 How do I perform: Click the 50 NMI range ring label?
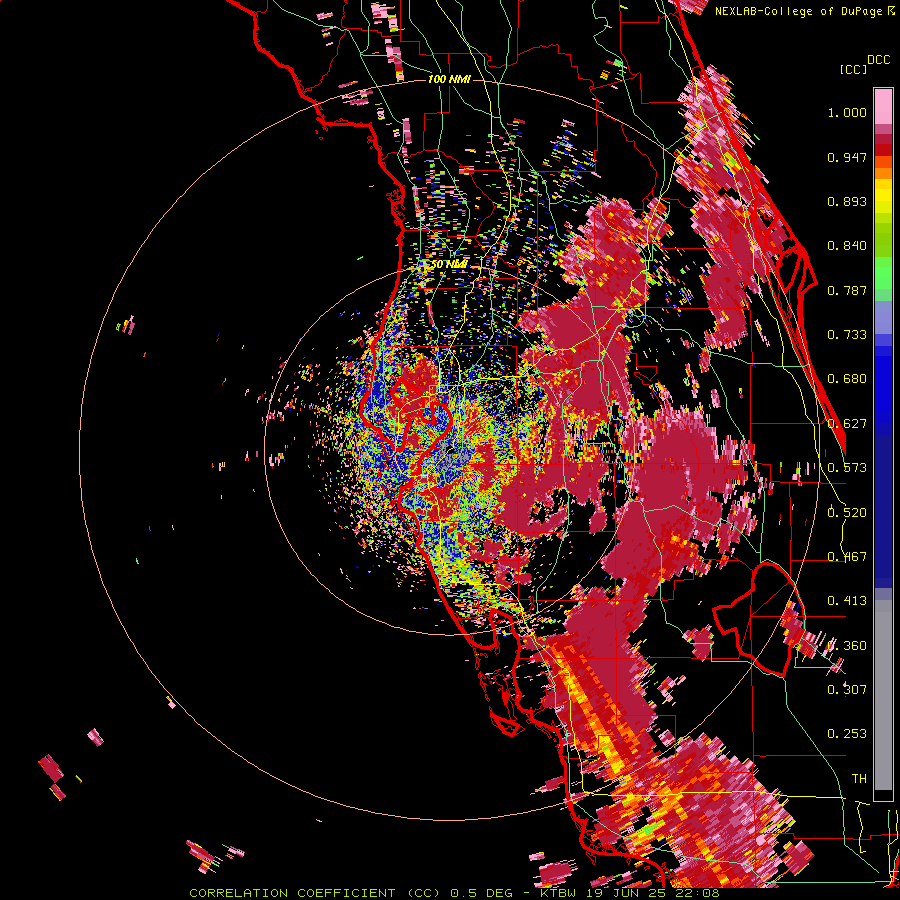(449, 265)
